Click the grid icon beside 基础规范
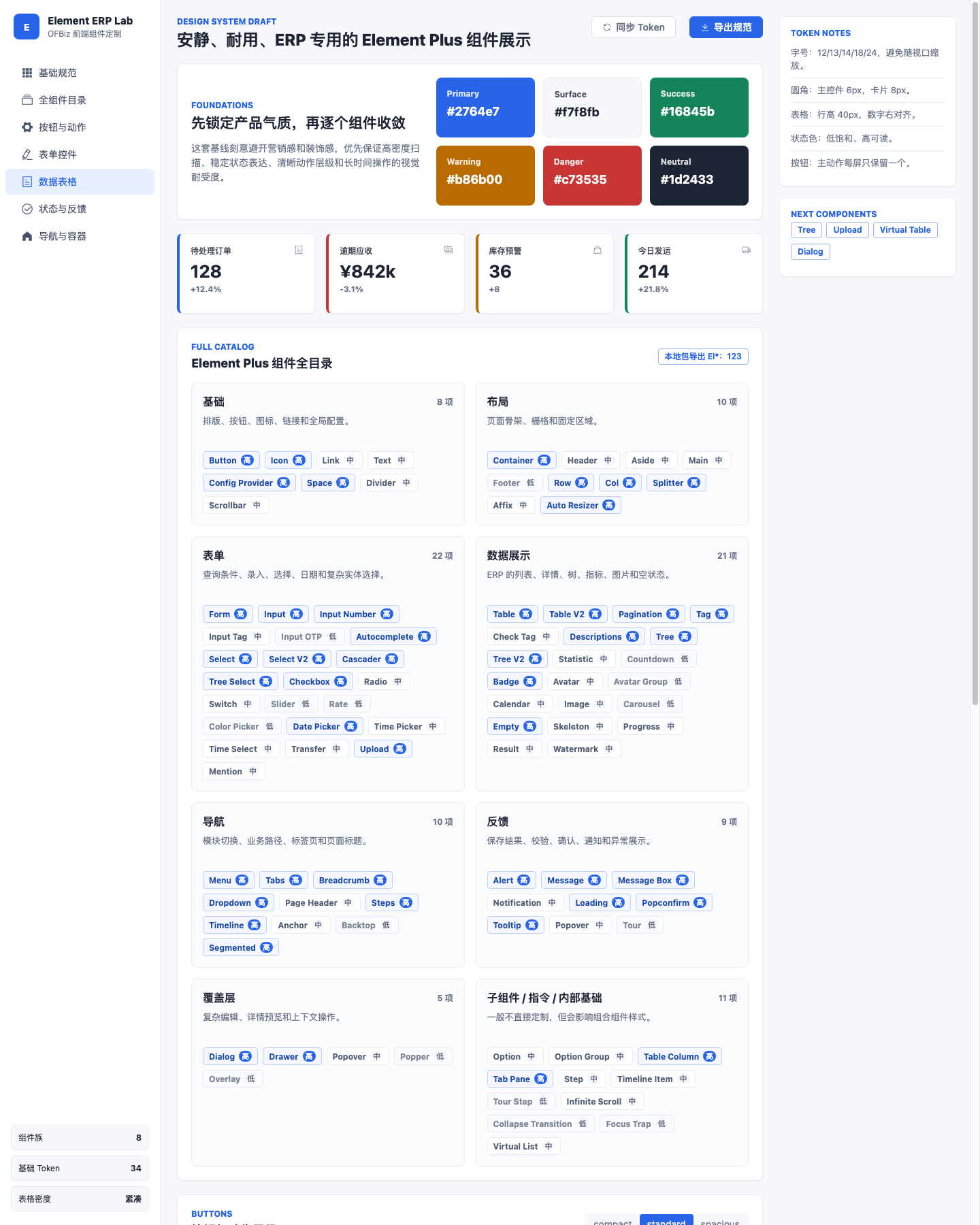 tap(27, 73)
